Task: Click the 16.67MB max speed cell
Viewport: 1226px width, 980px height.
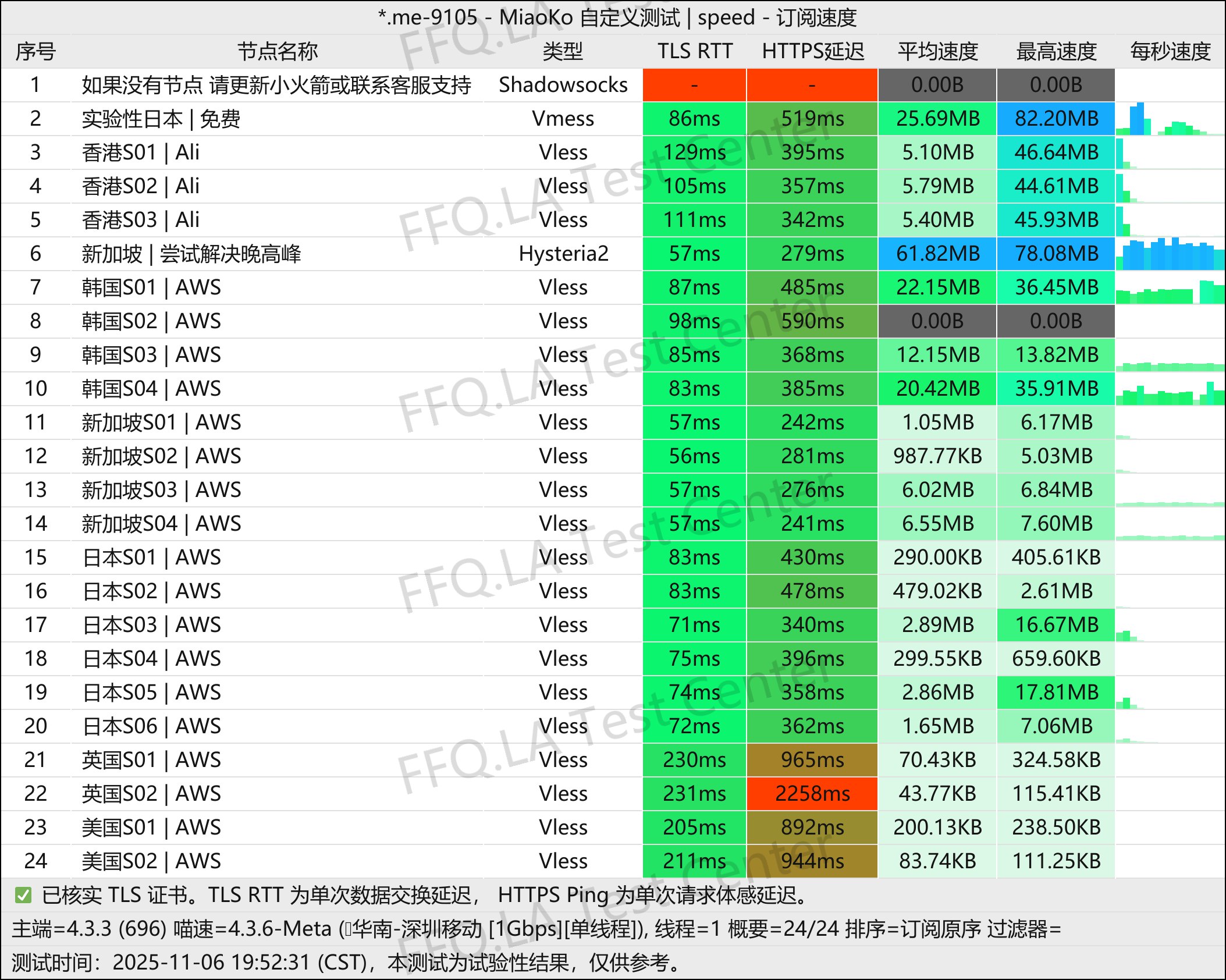Action: click(x=1056, y=625)
